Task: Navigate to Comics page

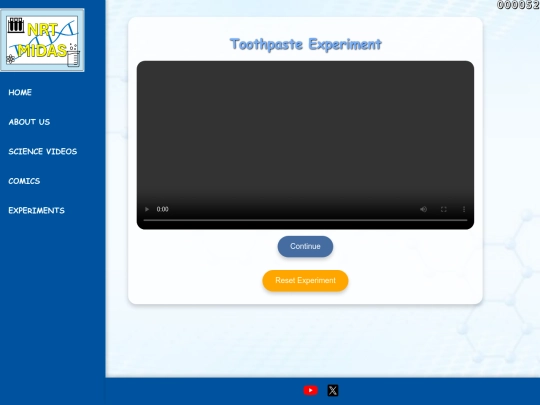Action: pos(24,181)
